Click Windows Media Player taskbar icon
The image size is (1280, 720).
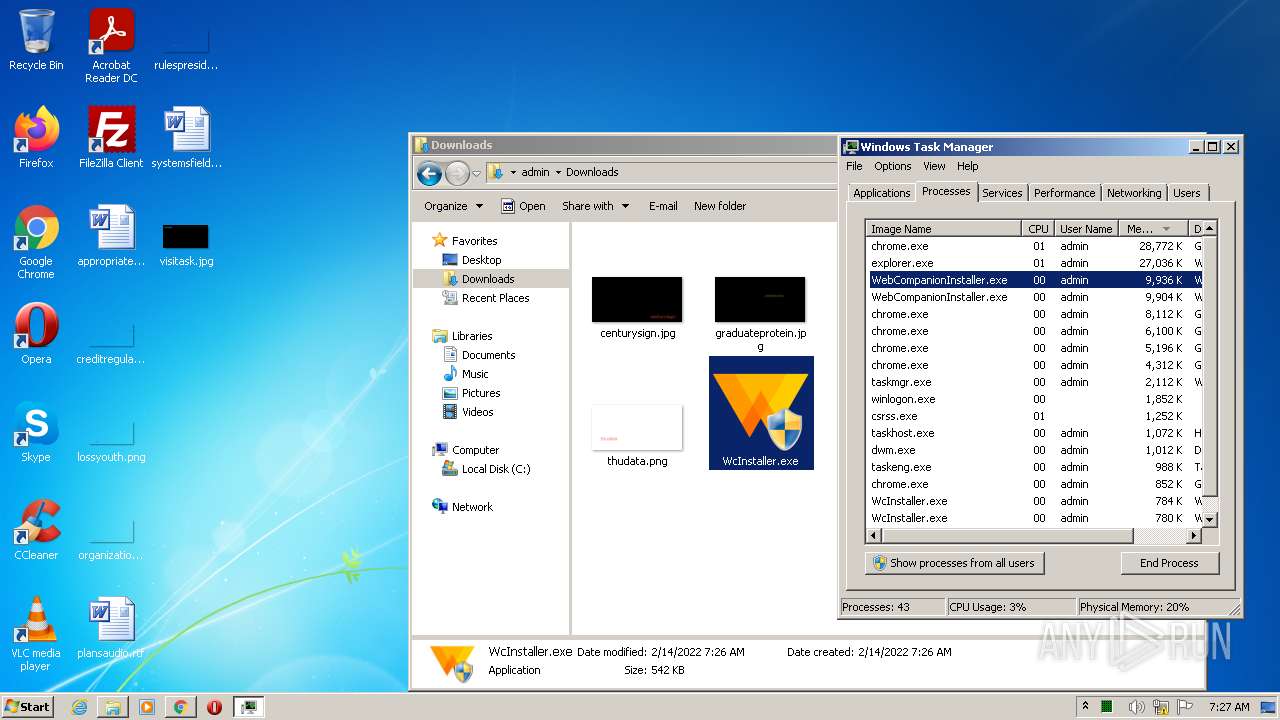tap(147, 707)
